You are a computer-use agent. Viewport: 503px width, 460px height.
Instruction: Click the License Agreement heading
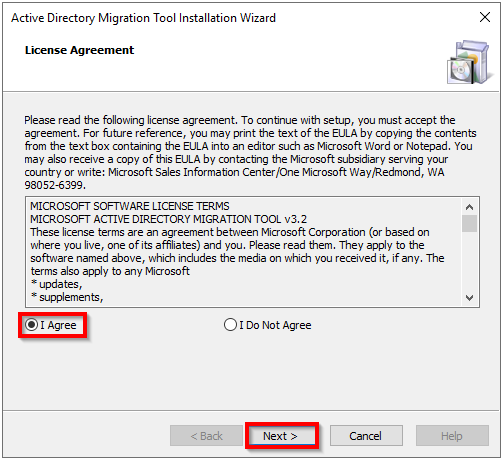[79, 50]
